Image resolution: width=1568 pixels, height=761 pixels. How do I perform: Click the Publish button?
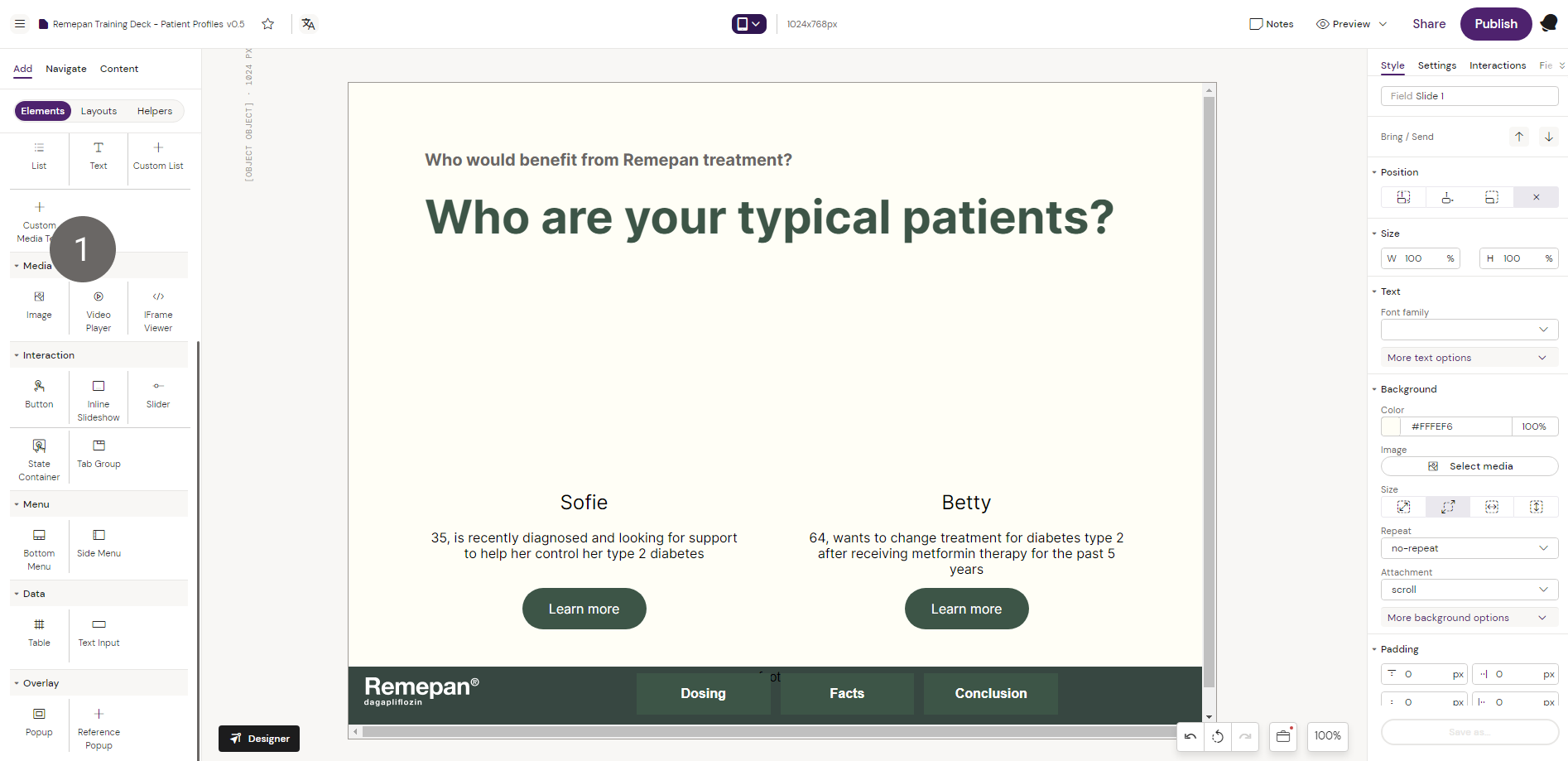[1495, 24]
